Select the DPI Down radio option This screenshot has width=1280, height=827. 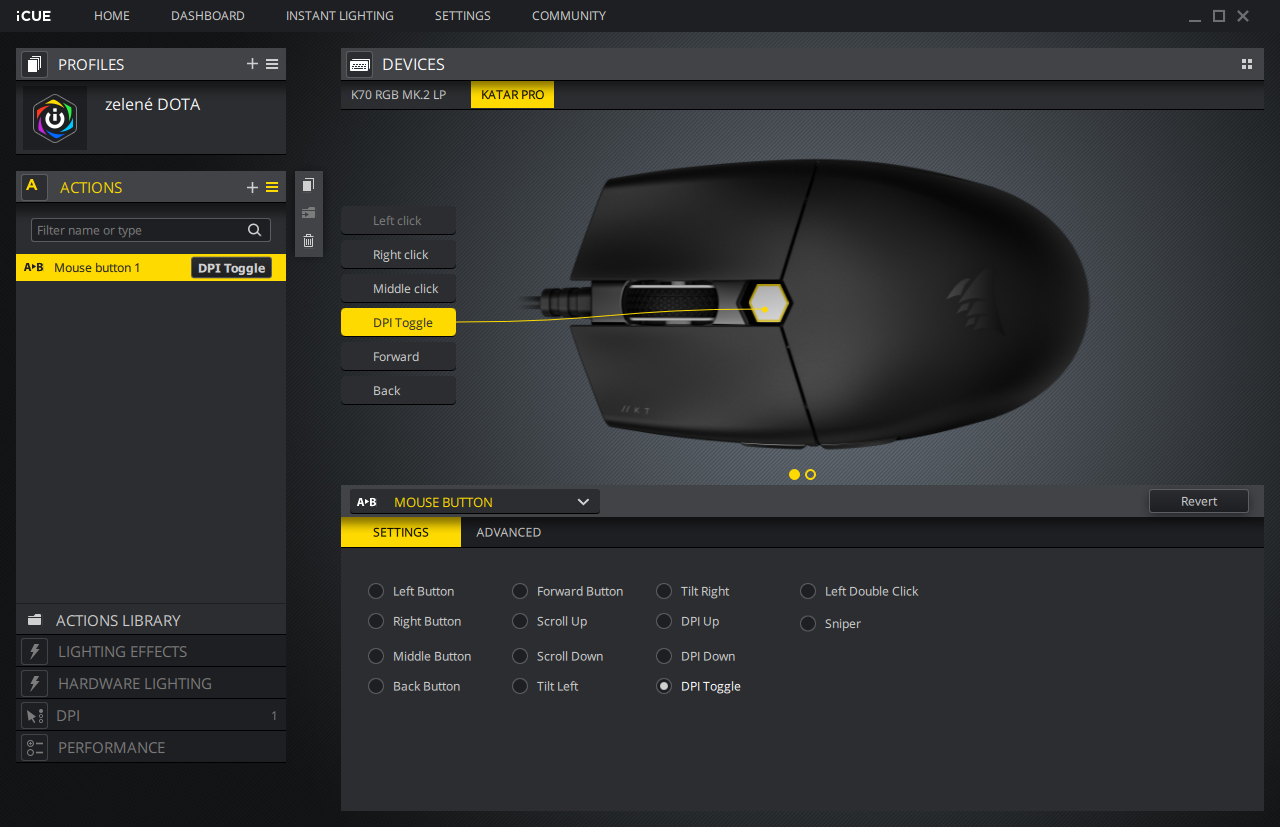[664, 656]
